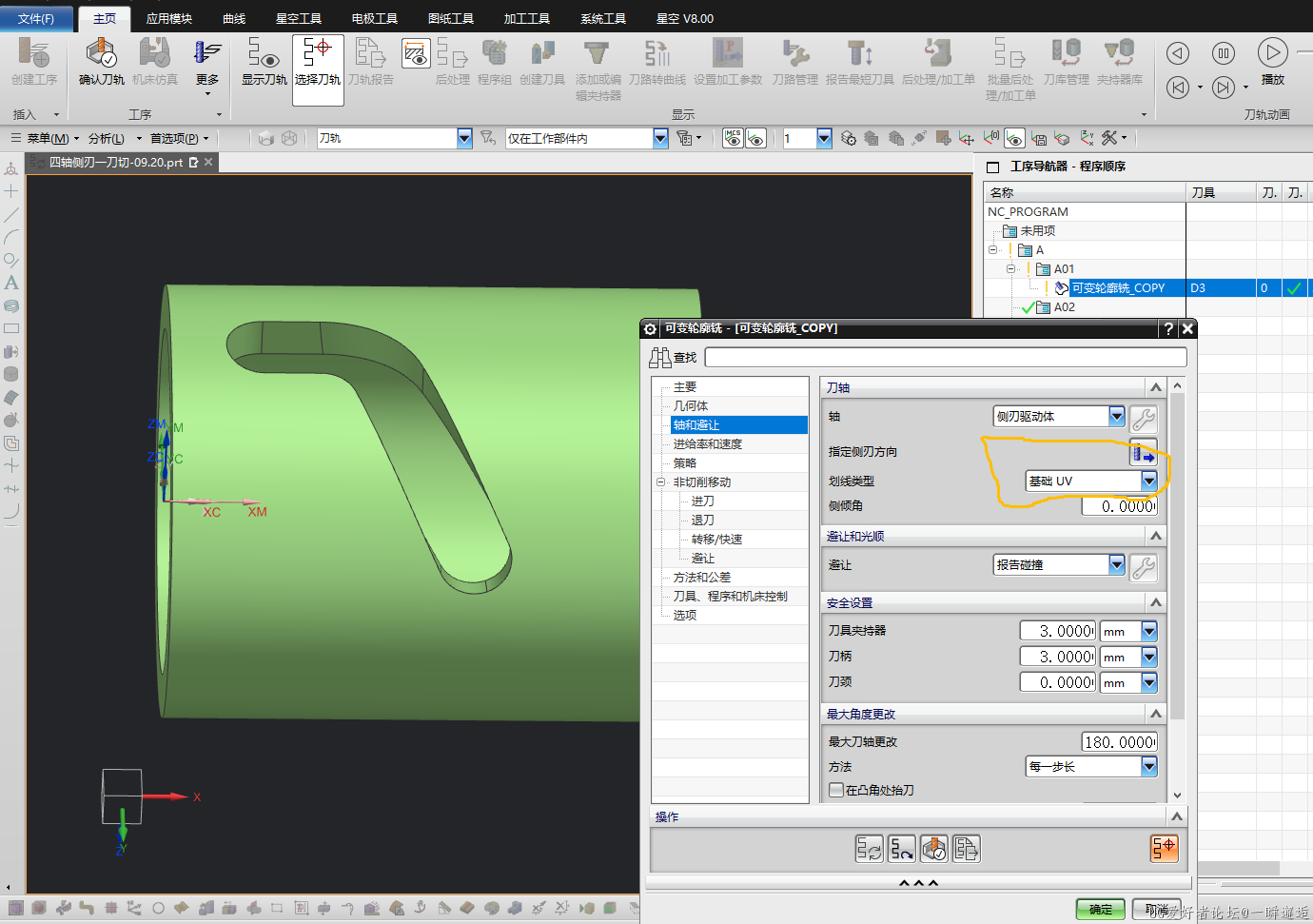Screen dimensions: 1313x924
Task: Click the pause toolpath animation button
Action: [1224, 53]
